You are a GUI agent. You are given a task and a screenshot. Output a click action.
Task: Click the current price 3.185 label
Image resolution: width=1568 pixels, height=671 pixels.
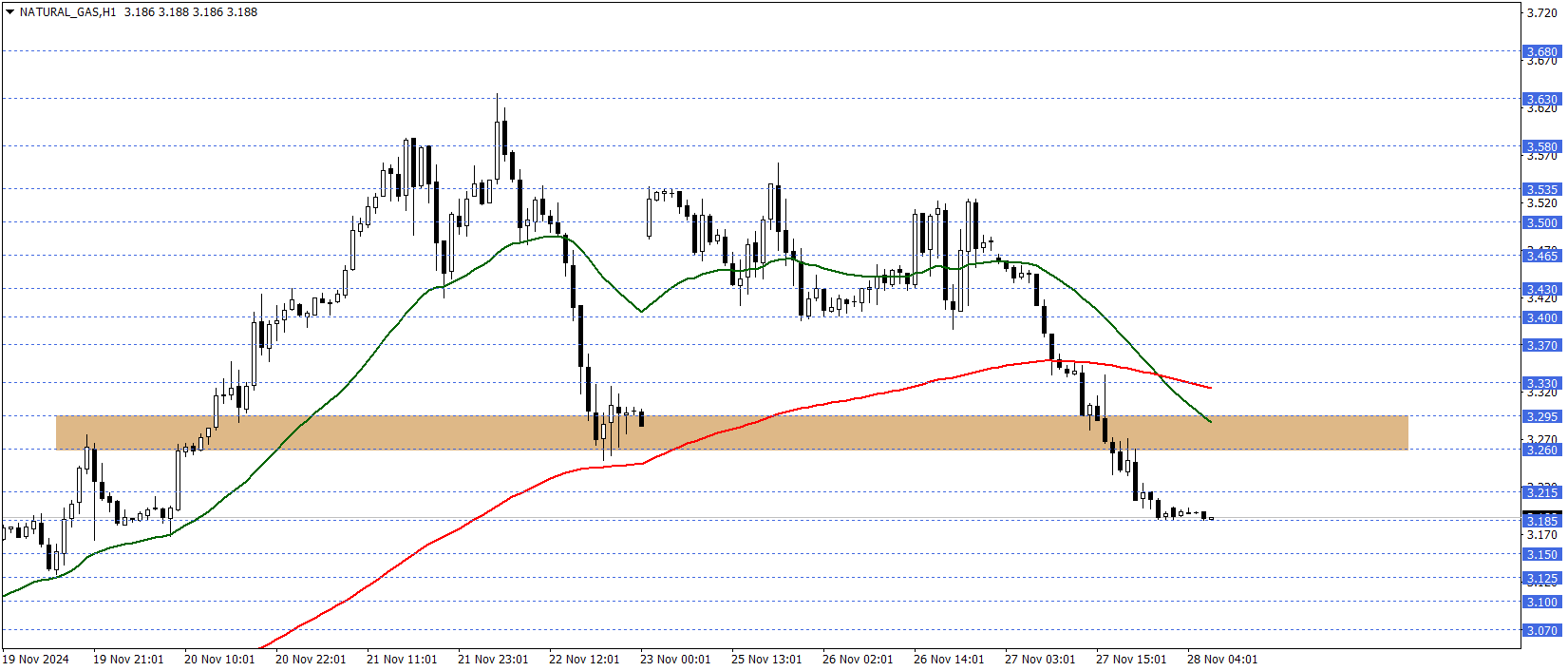click(x=1542, y=520)
